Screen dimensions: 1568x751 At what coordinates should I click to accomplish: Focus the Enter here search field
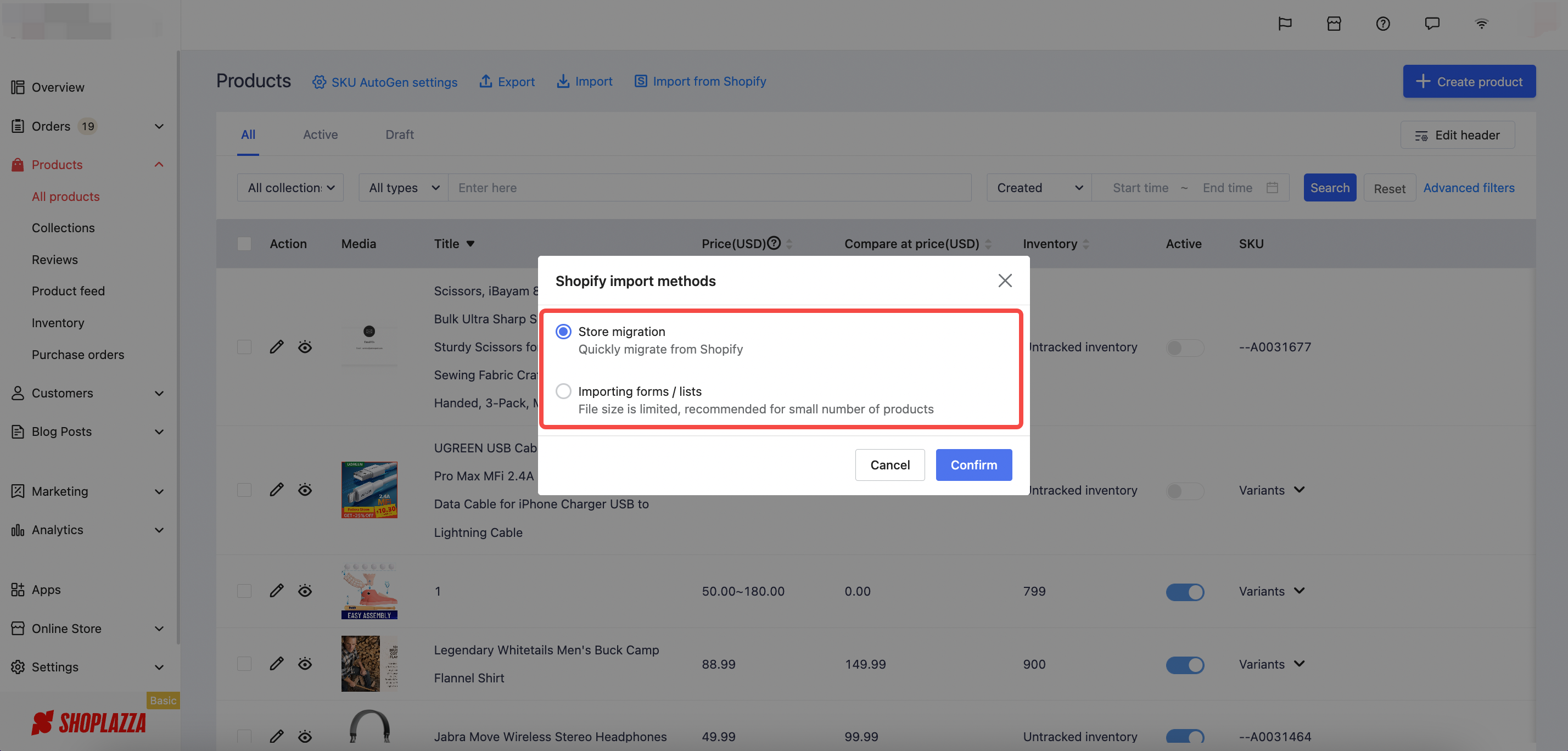tap(710, 187)
